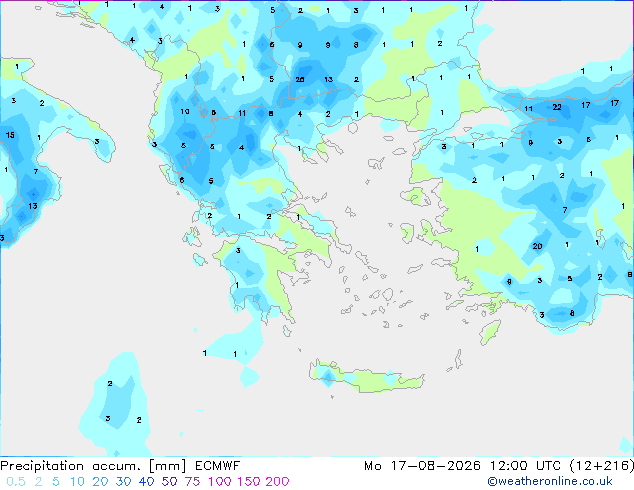The height and width of the screenshot is (490, 634).
Task: Select the '(12+216)' forecast step text
Action: coord(602,466)
